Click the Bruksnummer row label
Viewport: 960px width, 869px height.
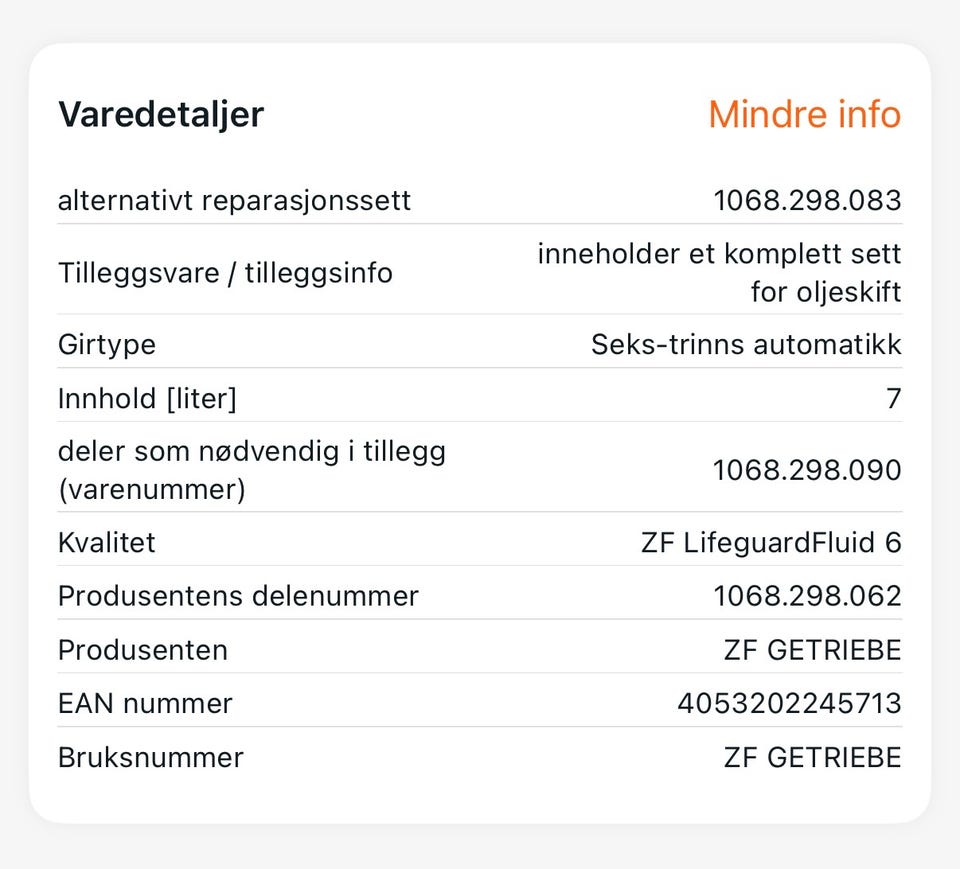150,757
